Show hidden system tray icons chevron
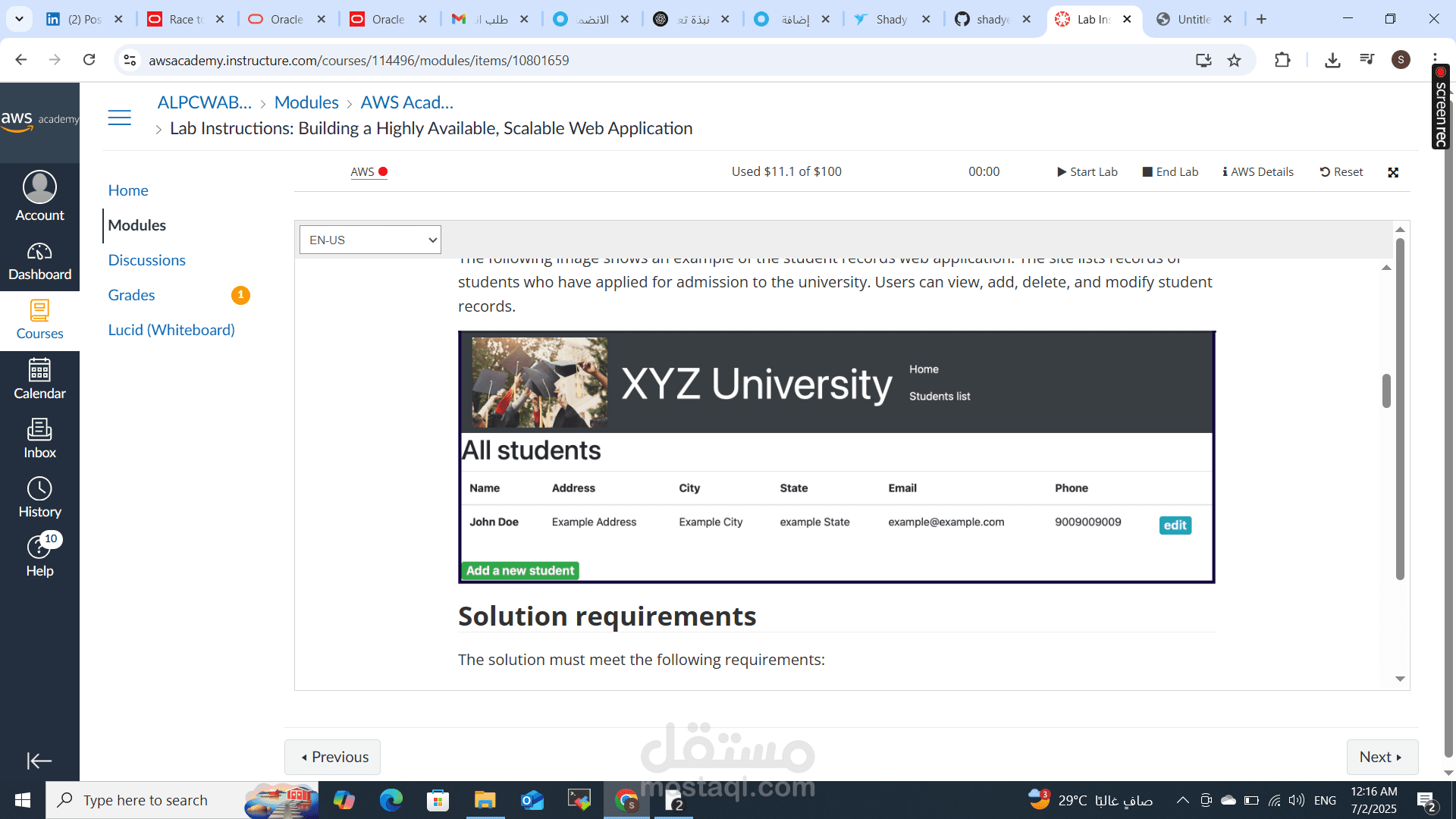Screen dimensions: 1456x819 click(x=1182, y=800)
